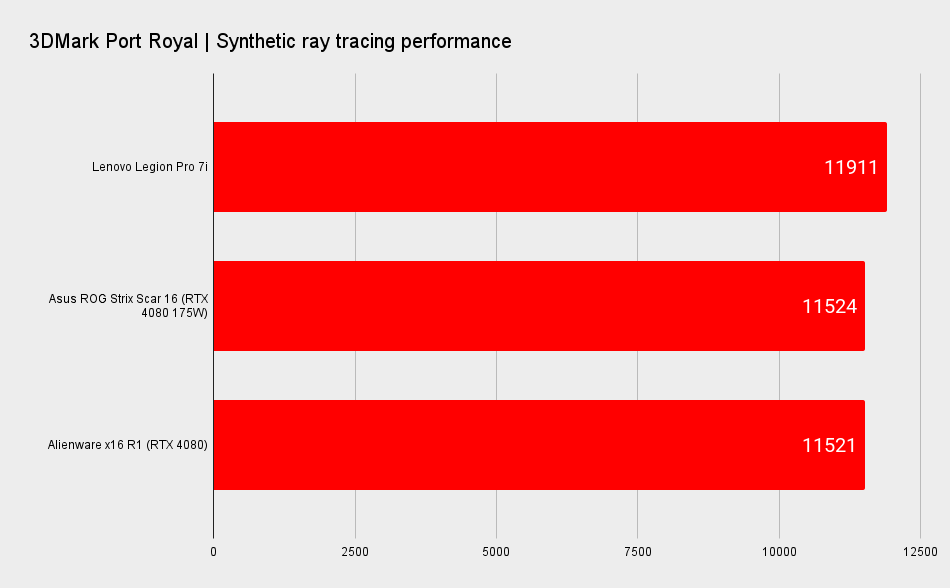
Task: Select the Asus ROG Strix Scar 16 label
Action: tap(128, 306)
